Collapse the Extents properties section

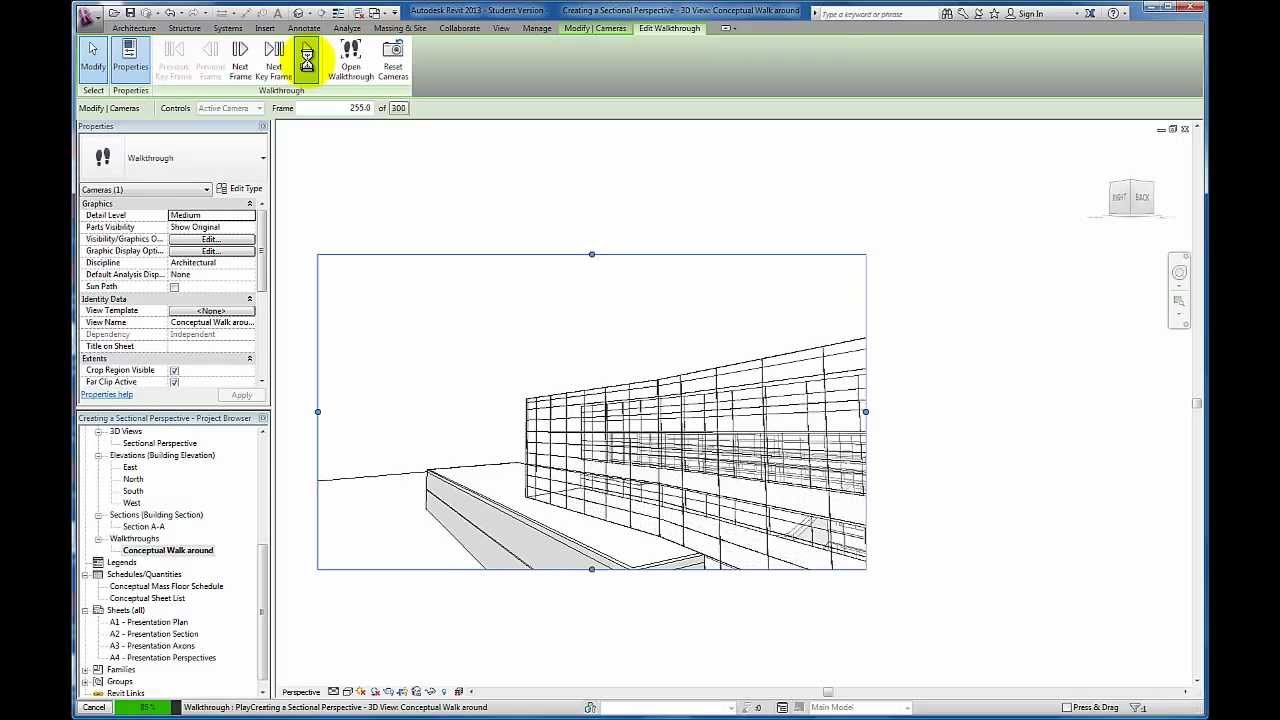pos(250,358)
